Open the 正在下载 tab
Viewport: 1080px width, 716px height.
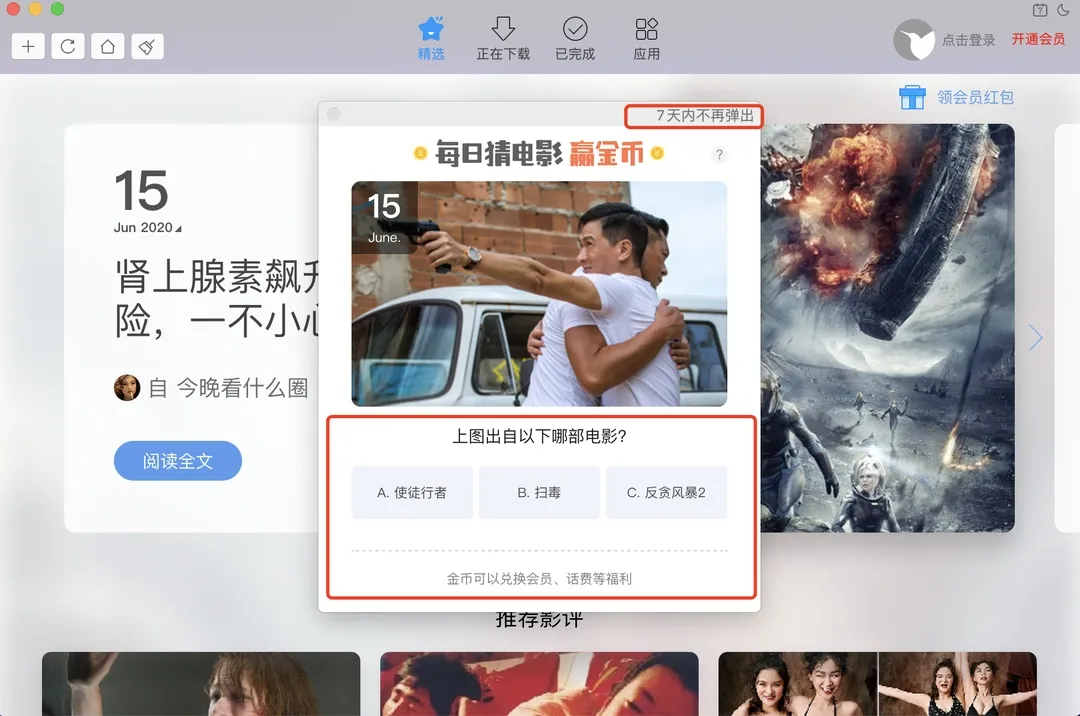tap(503, 39)
